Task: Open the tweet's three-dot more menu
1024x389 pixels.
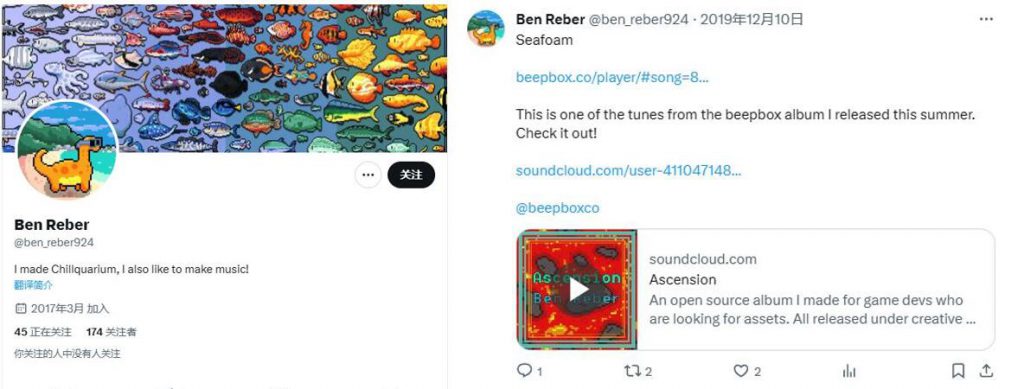Action: pyautogui.click(x=985, y=20)
